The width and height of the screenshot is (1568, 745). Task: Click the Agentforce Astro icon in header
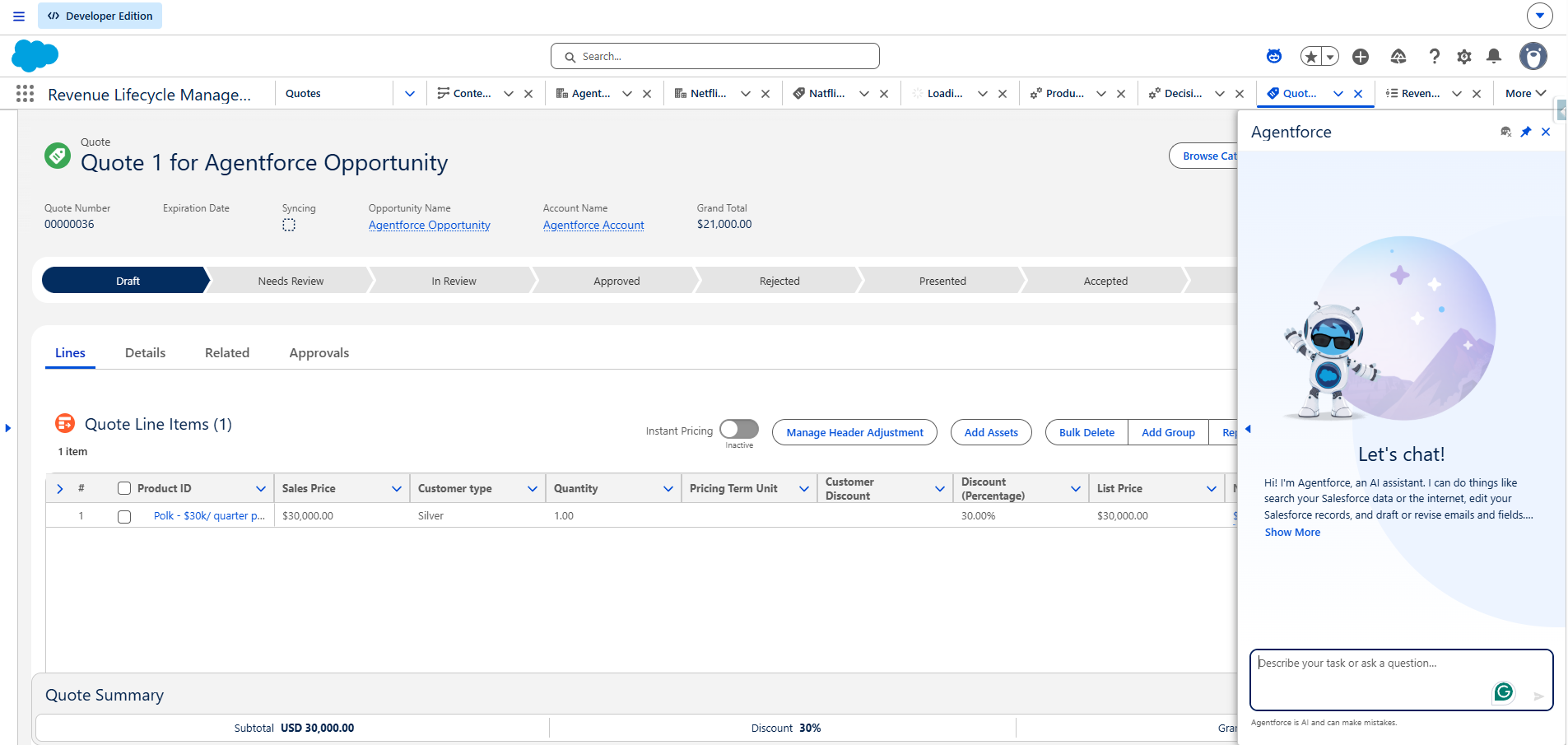(1274, 56)
